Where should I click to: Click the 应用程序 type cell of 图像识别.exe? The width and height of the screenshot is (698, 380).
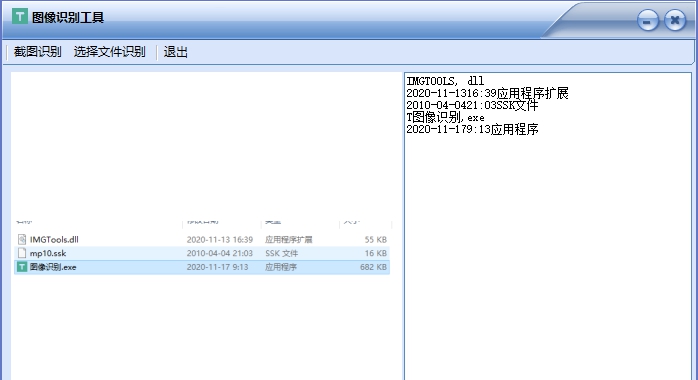point(281,267)
